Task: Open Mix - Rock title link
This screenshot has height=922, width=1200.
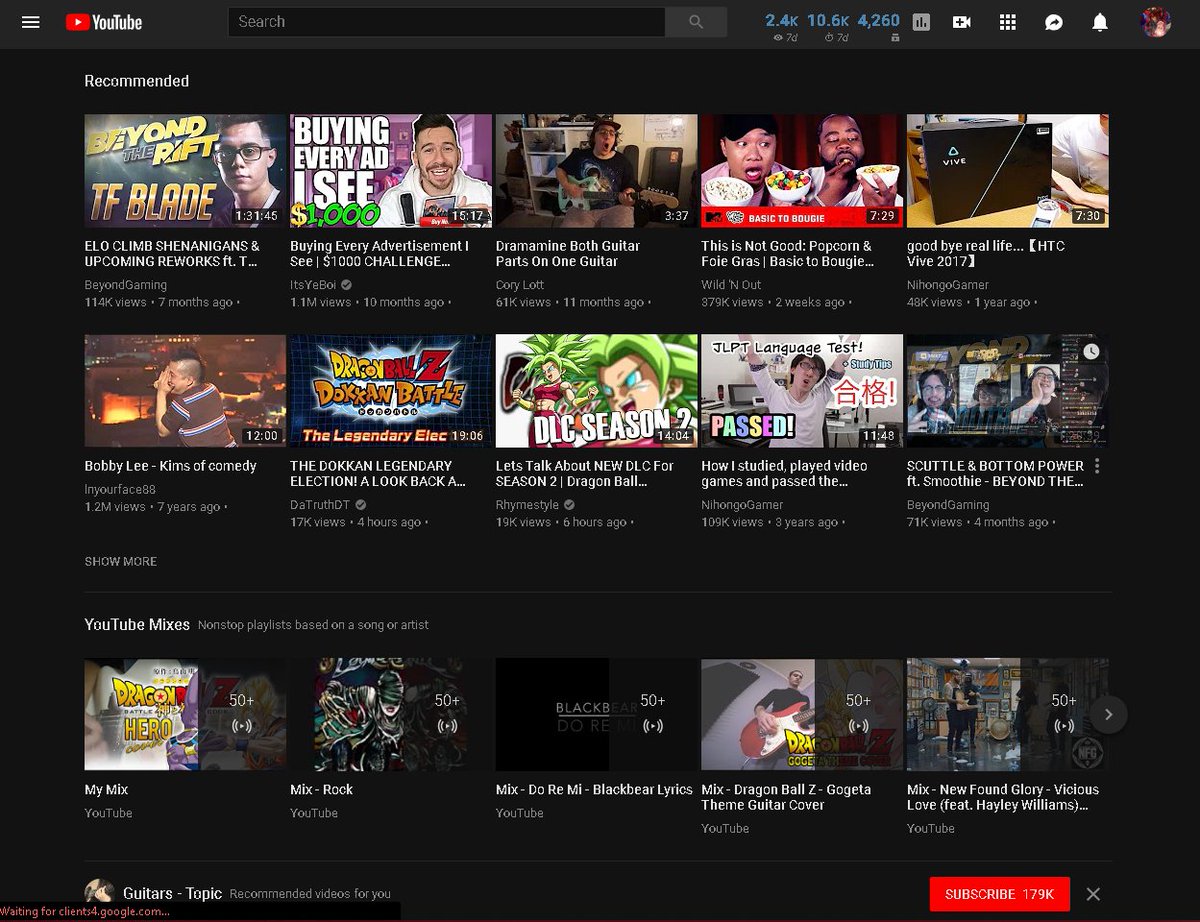Action: [x=321, y=789]
